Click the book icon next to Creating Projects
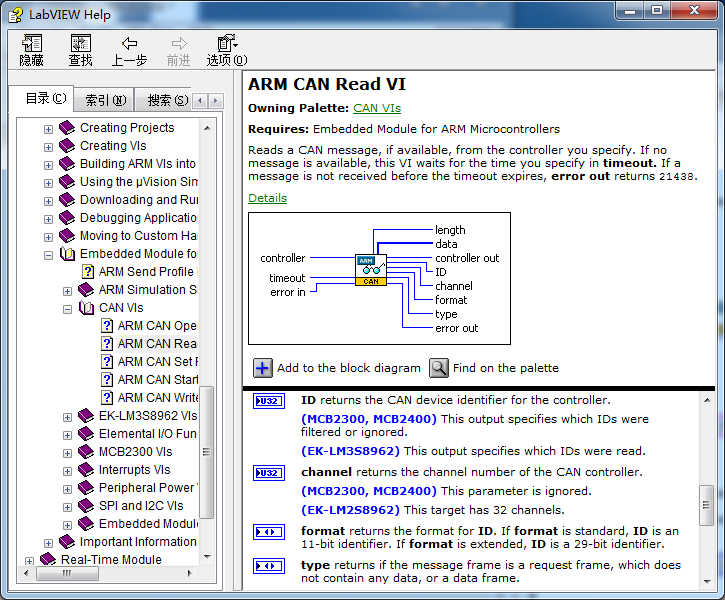 [x=67, y=128]
